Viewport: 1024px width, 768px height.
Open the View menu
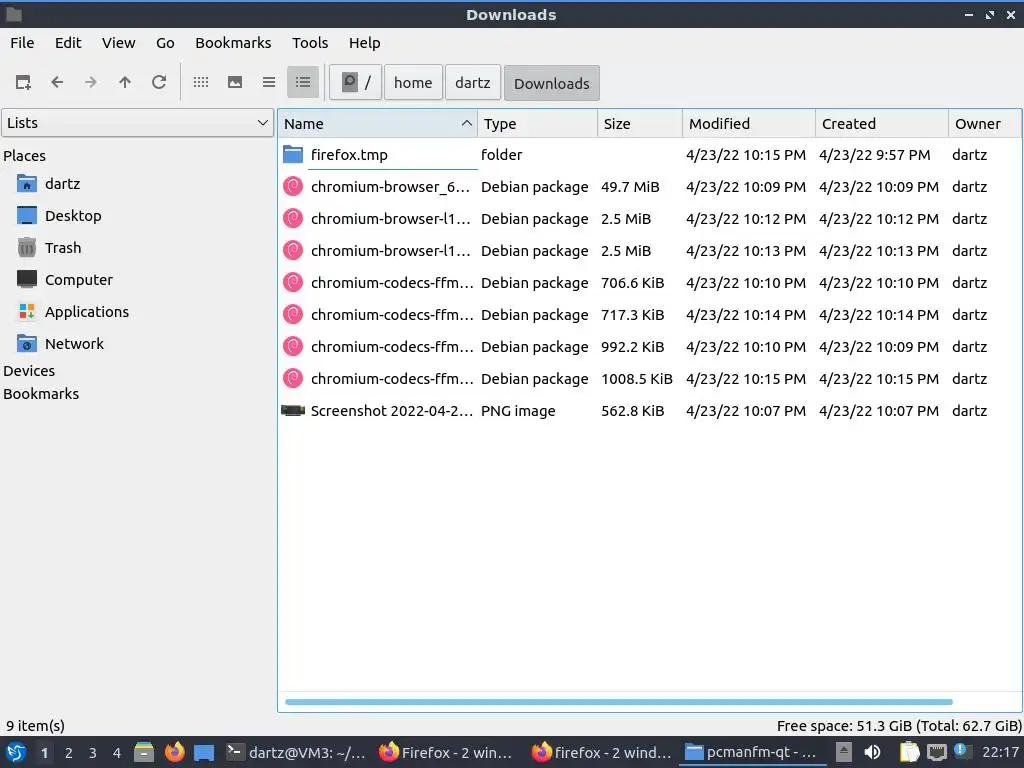point(118,43)
